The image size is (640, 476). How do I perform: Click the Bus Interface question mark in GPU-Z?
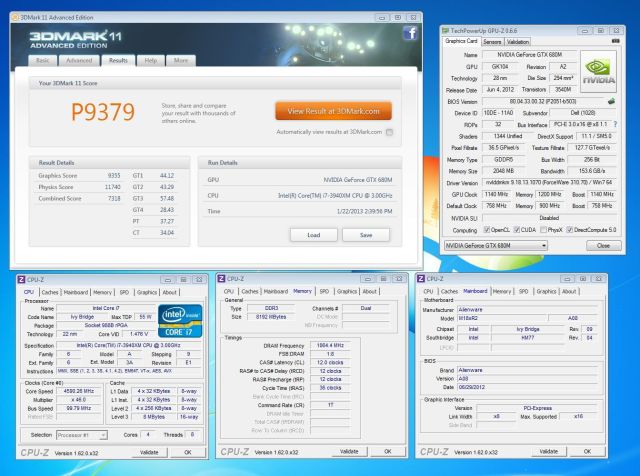pyautogui.click(x=615, y=124)
